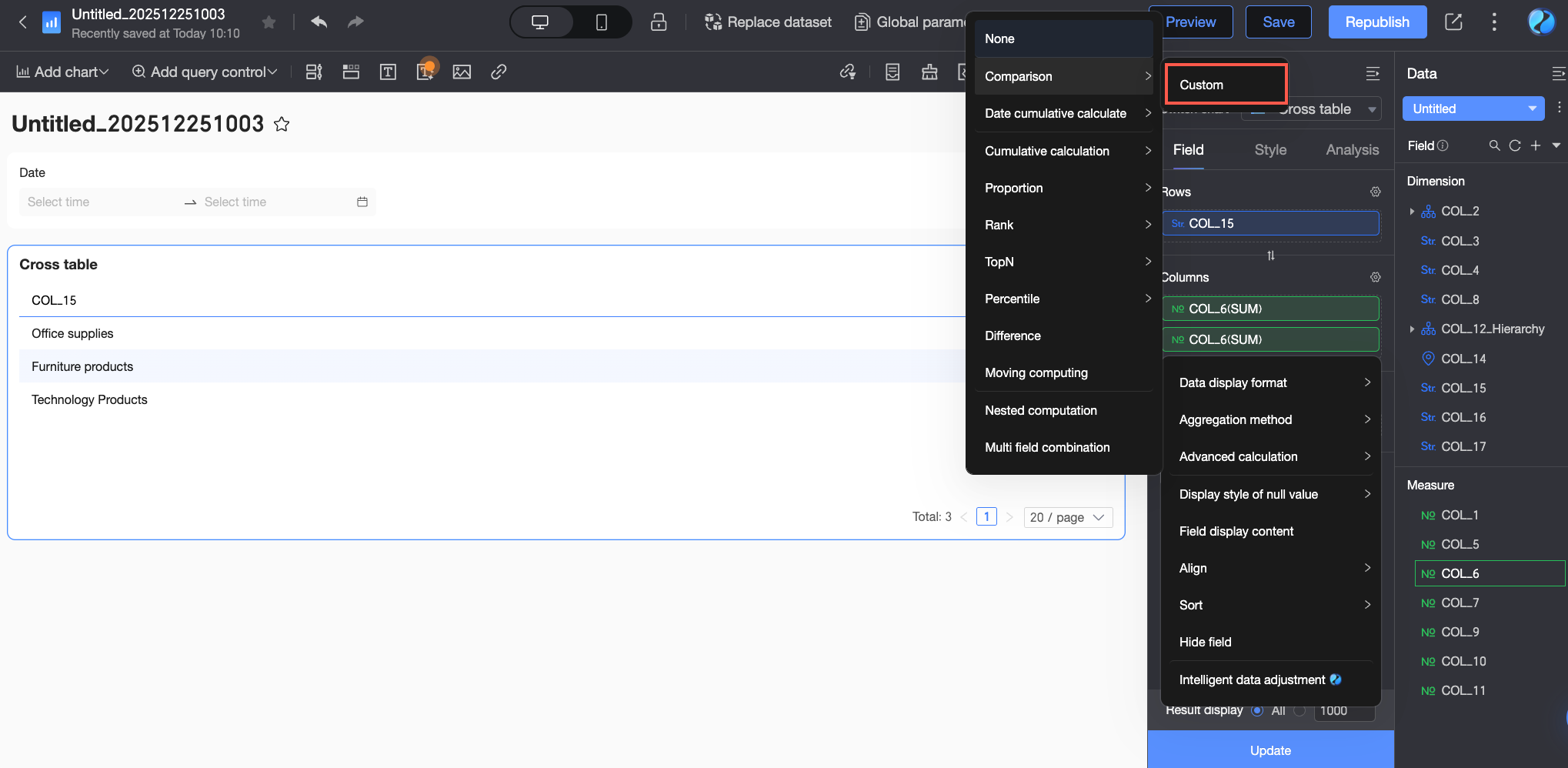Click the linked filter icon in the toolbar
The height and width of the screenshot is (768, 1568).
tap(848, 72)
